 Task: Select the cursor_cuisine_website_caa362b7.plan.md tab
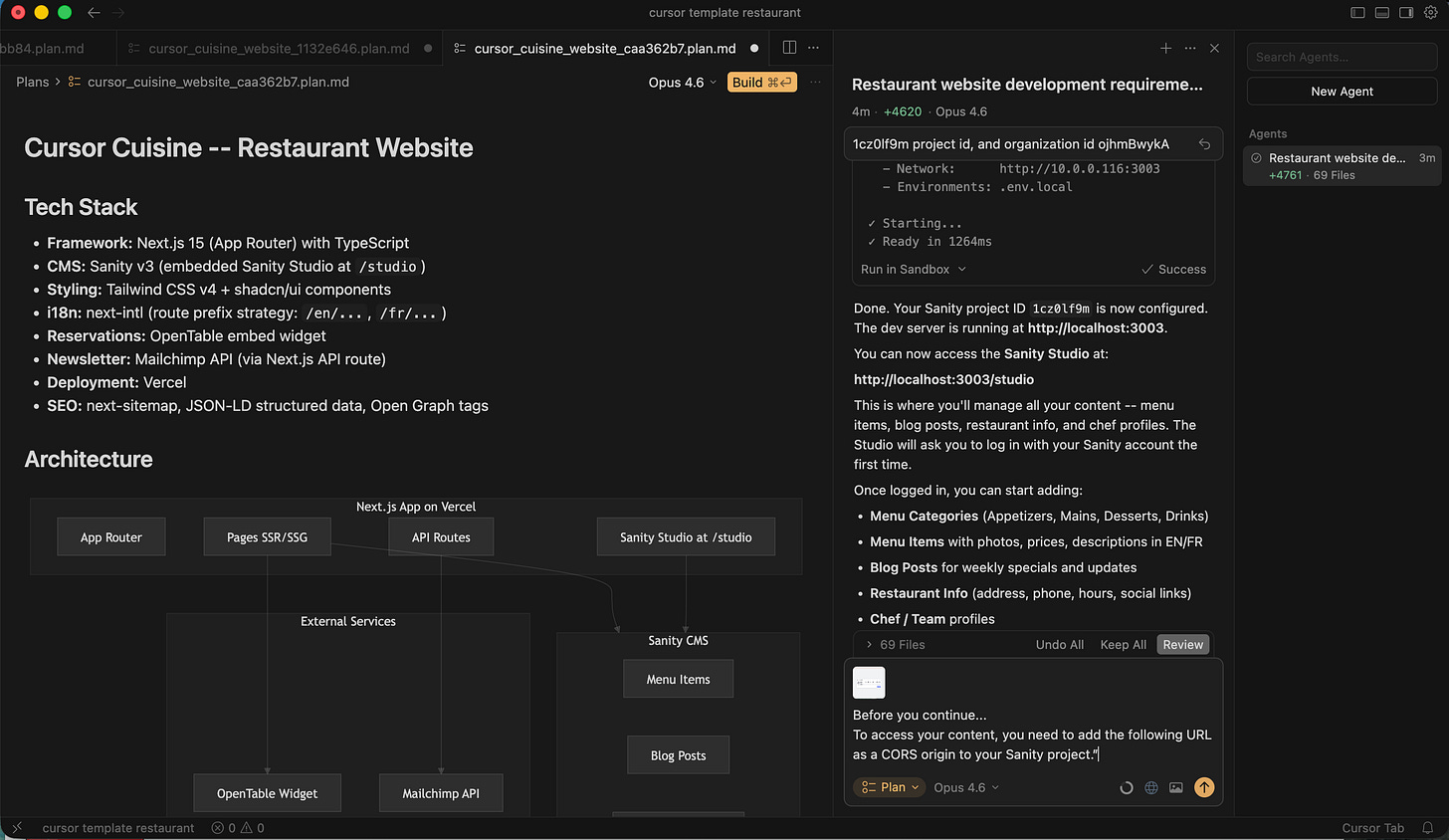click(605, 48)
